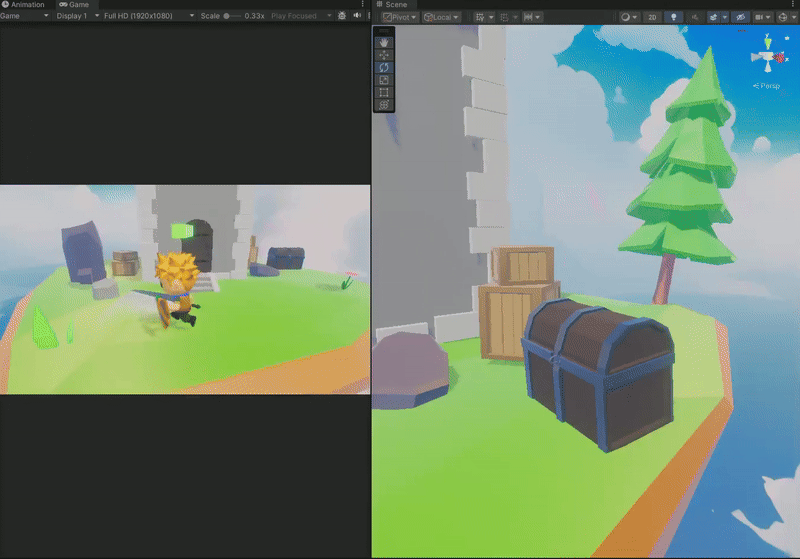Click the orientation gizmo center cube
800x559 pixels.
(x=768, y=57)
